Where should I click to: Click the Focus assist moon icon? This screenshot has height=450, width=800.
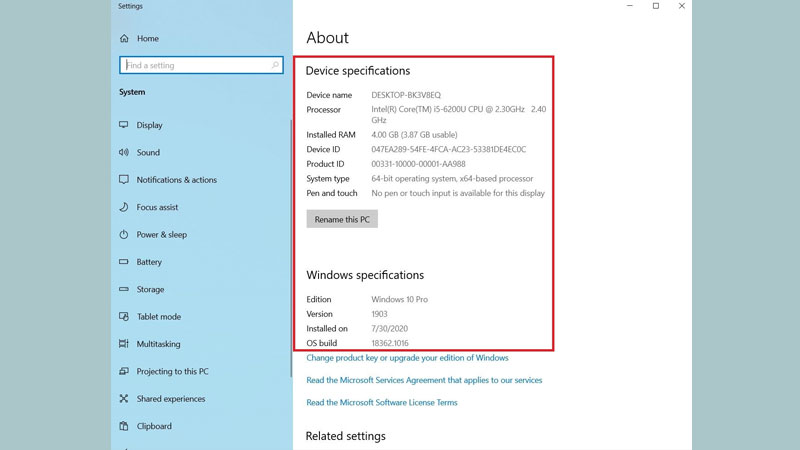pos(124,208)
